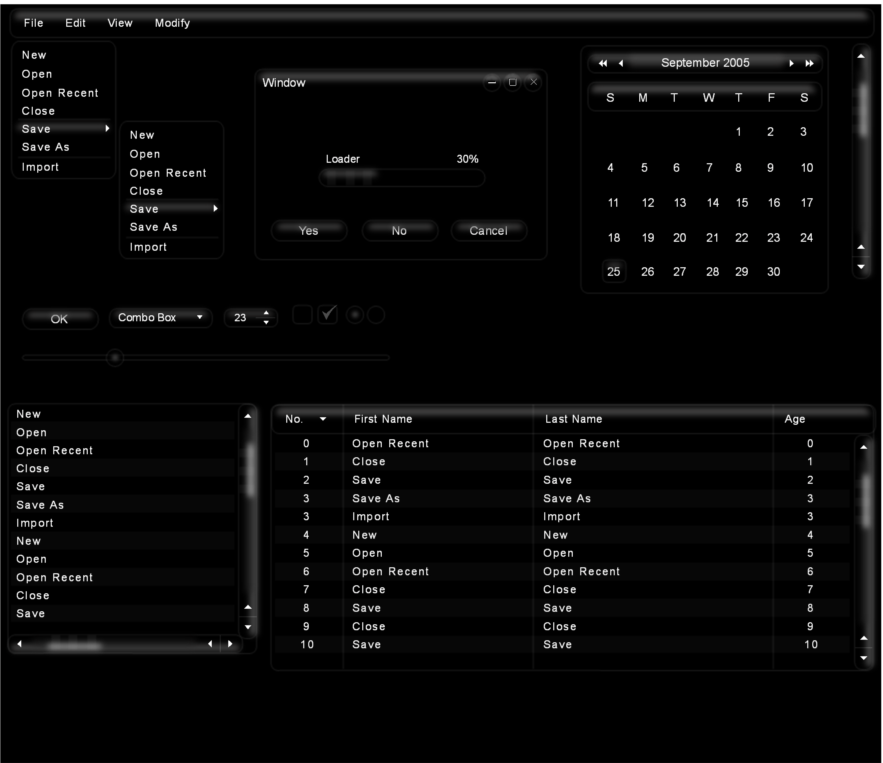883x763 pixels.
Task: Open the Edit menu
Action: click(x=75, y=23)
